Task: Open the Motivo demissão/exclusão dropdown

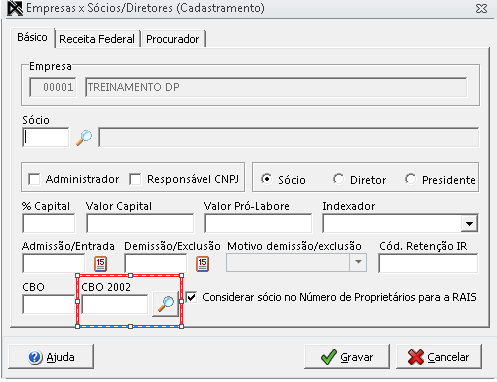Action: [x=358, y=262]
